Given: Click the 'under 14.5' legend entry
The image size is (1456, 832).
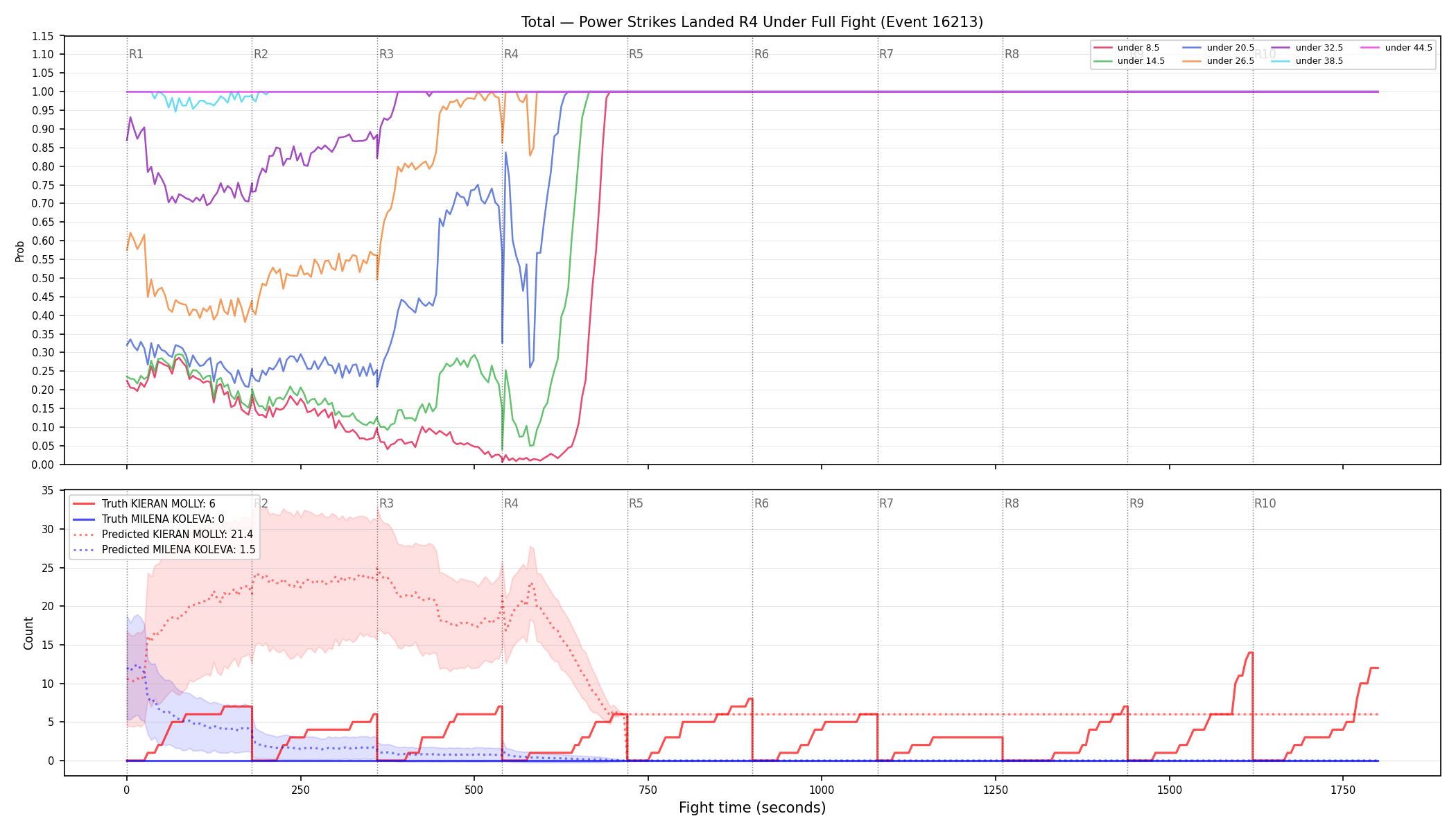Looking at the screenshot, I should [1129, 61].
